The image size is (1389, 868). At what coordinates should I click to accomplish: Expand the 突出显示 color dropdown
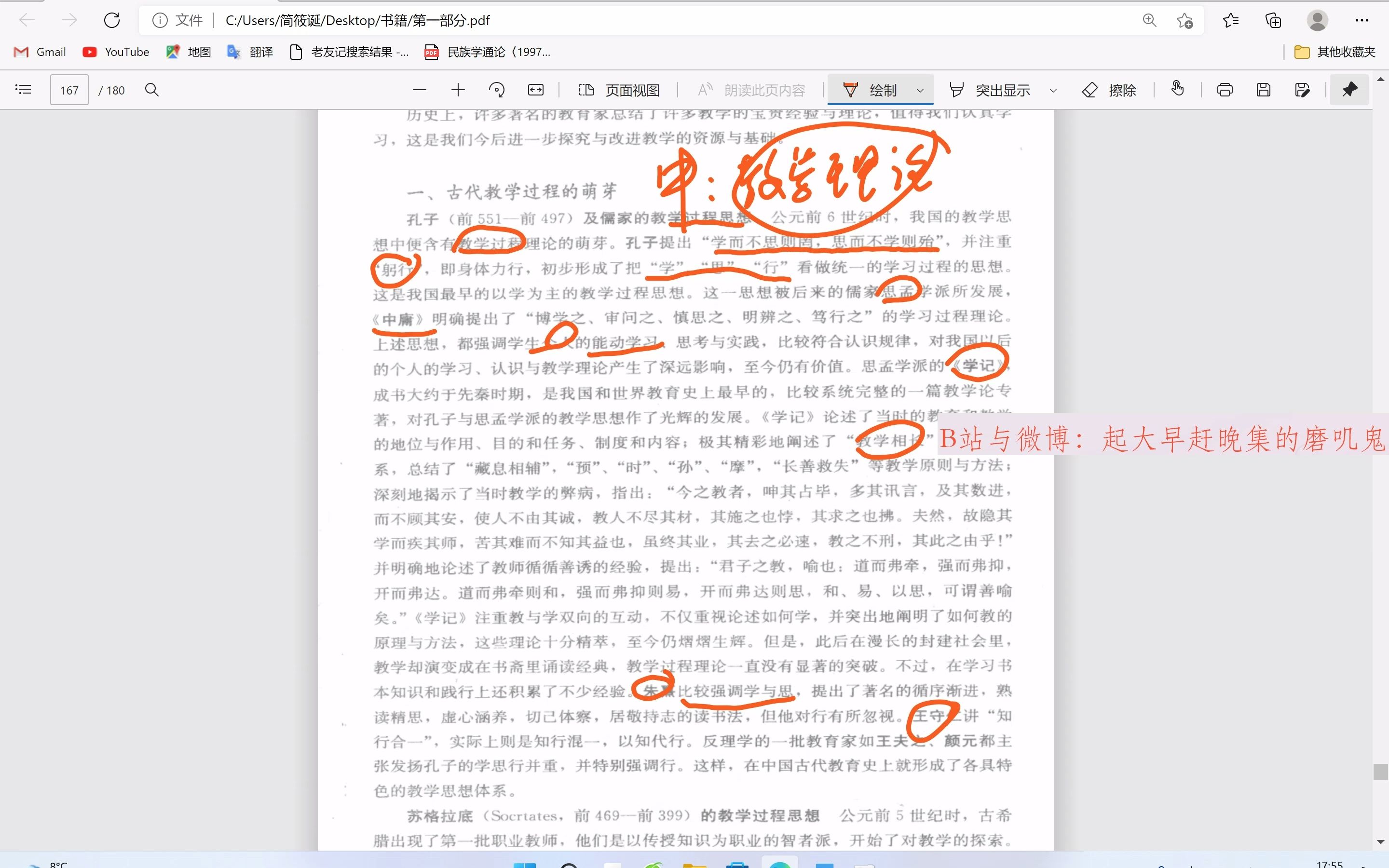(1053, 90)
